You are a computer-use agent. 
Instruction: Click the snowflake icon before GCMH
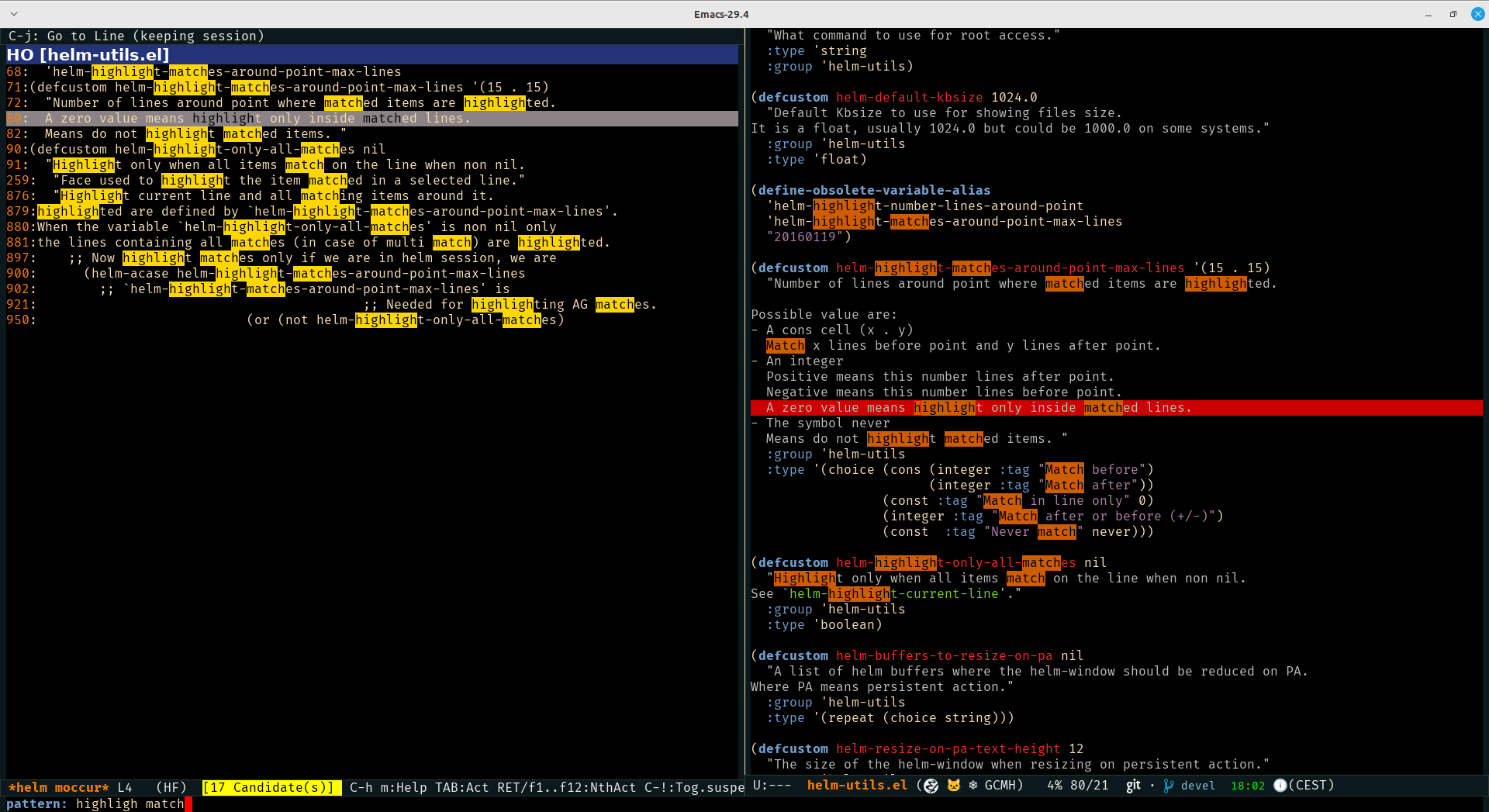point(973,786)
